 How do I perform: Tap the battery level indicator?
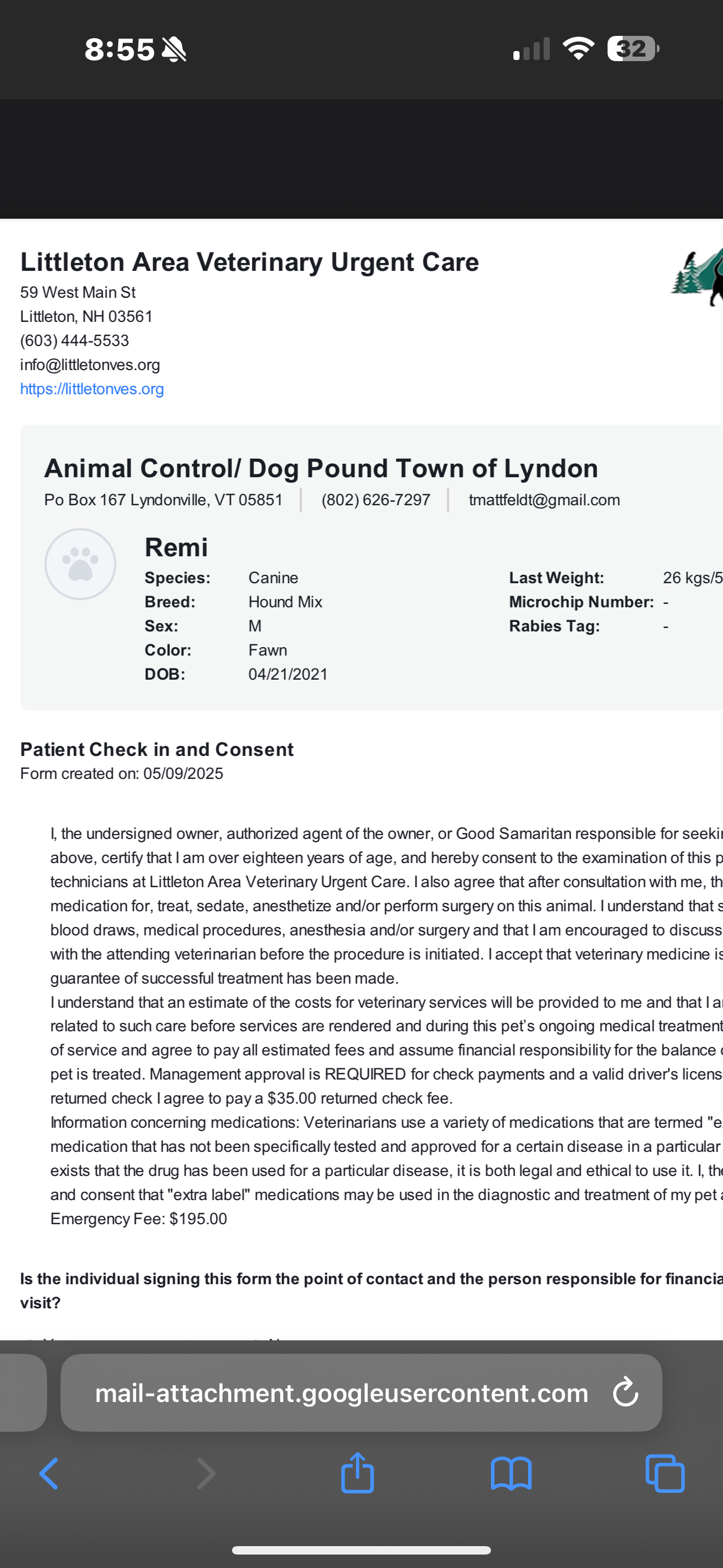[633, 49]
